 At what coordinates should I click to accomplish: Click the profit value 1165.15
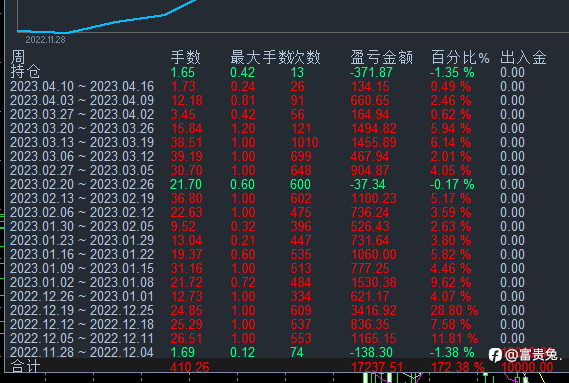[x=373, y=338]
